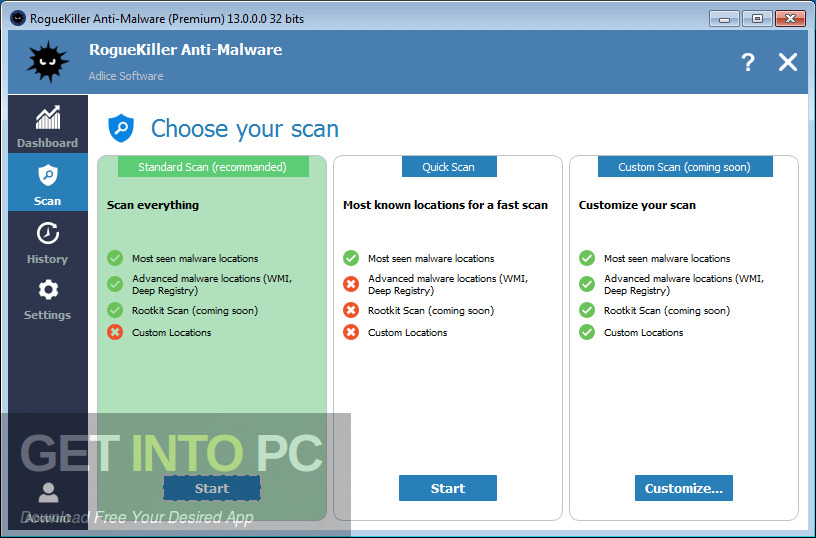The height and width of the screenshot is (538, 816).
Task: Click the white X in blue header
Action: coord(787,62)
